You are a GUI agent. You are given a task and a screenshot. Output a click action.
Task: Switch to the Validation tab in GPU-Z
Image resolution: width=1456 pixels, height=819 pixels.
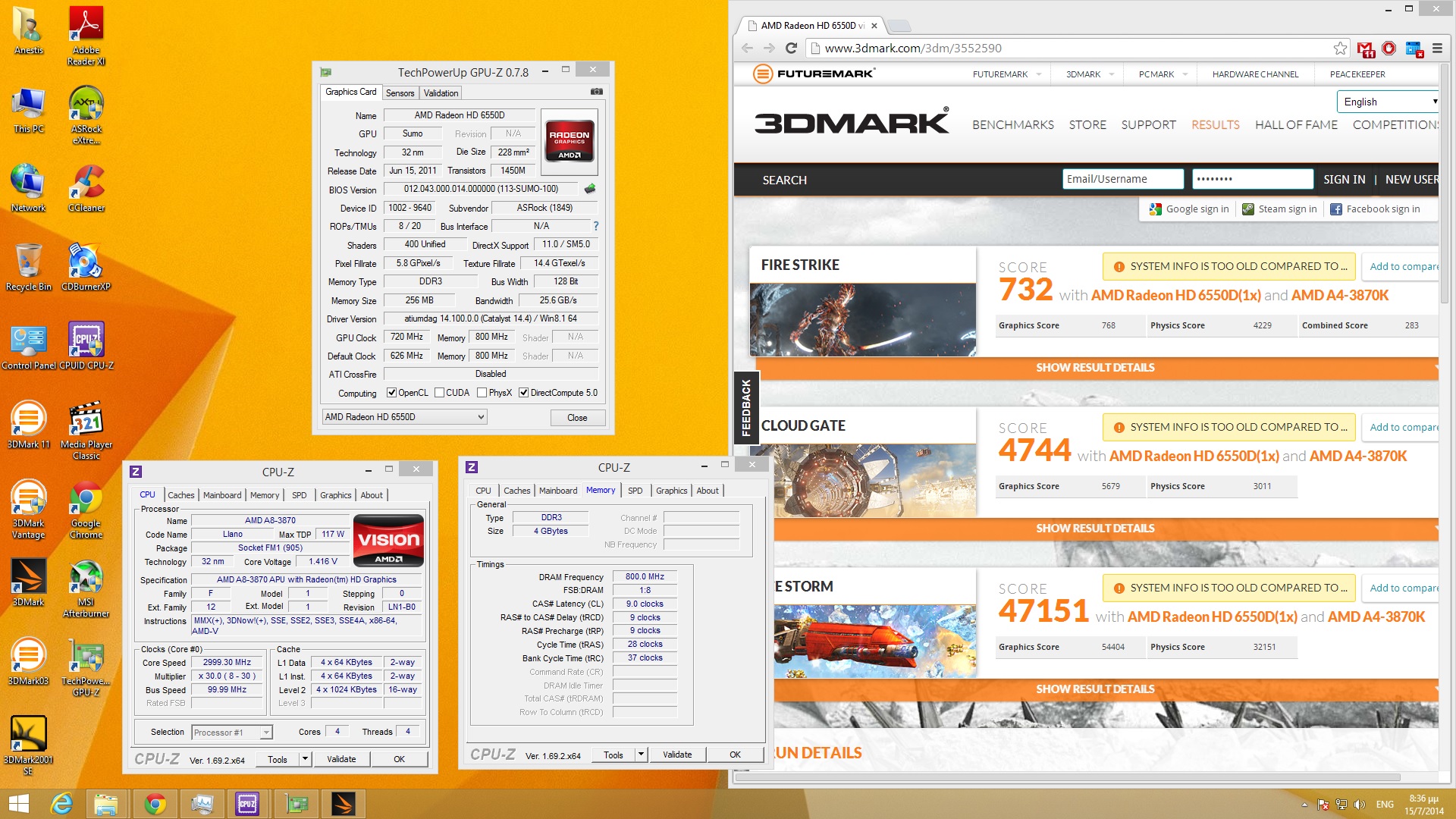coord(441,93)
